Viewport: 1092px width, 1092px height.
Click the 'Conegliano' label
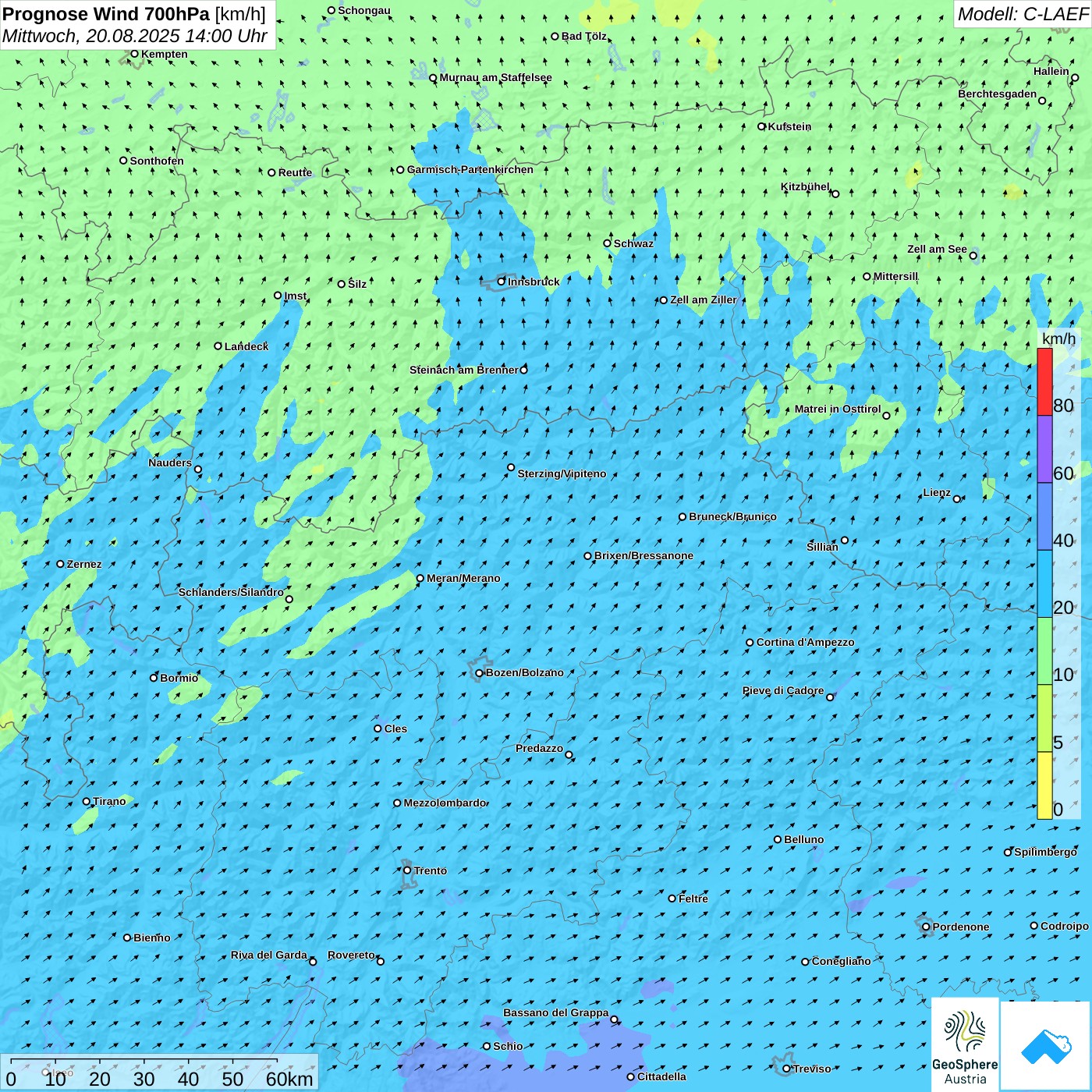point(841,961)
